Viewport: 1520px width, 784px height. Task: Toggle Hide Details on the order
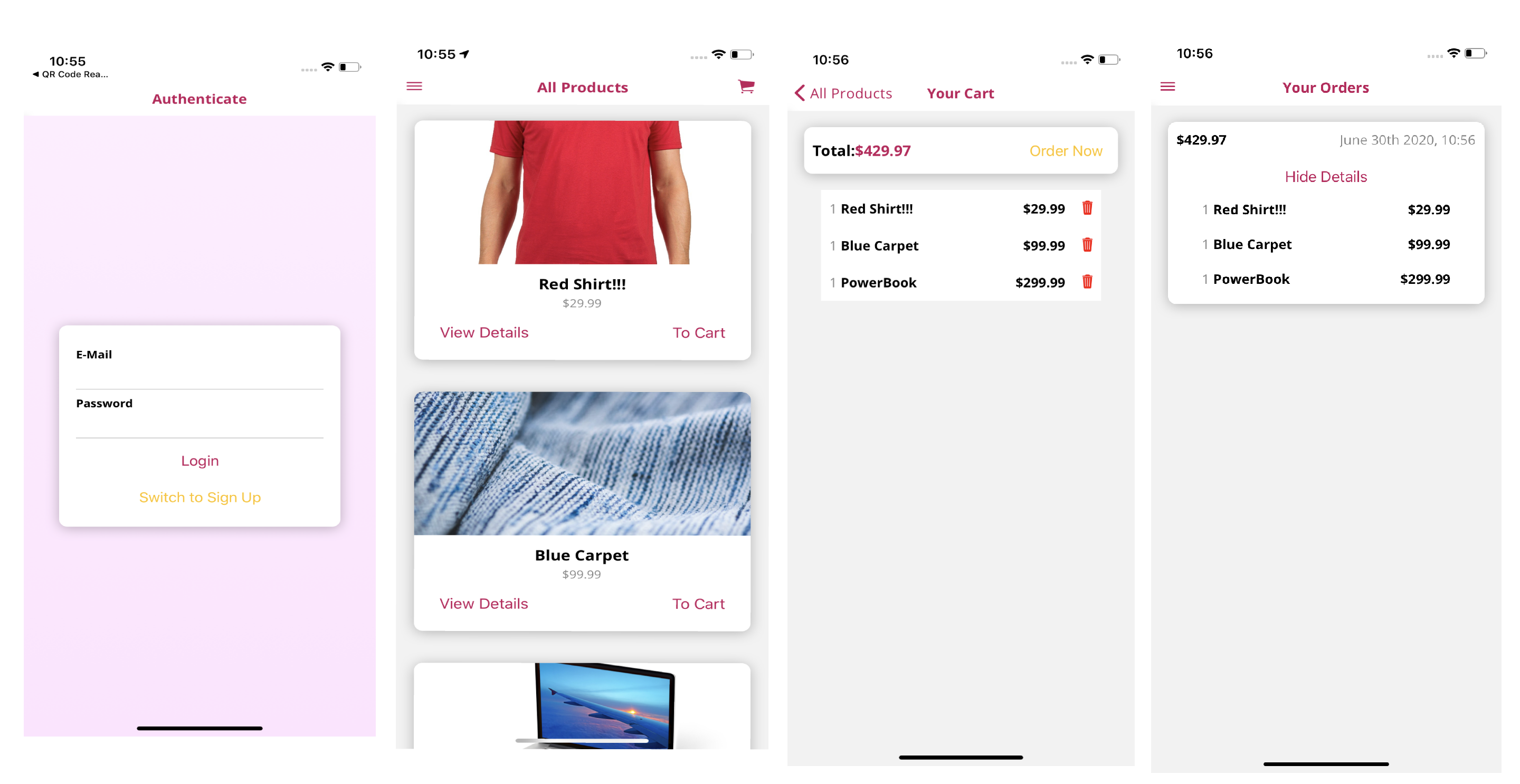pos(1326,176)
